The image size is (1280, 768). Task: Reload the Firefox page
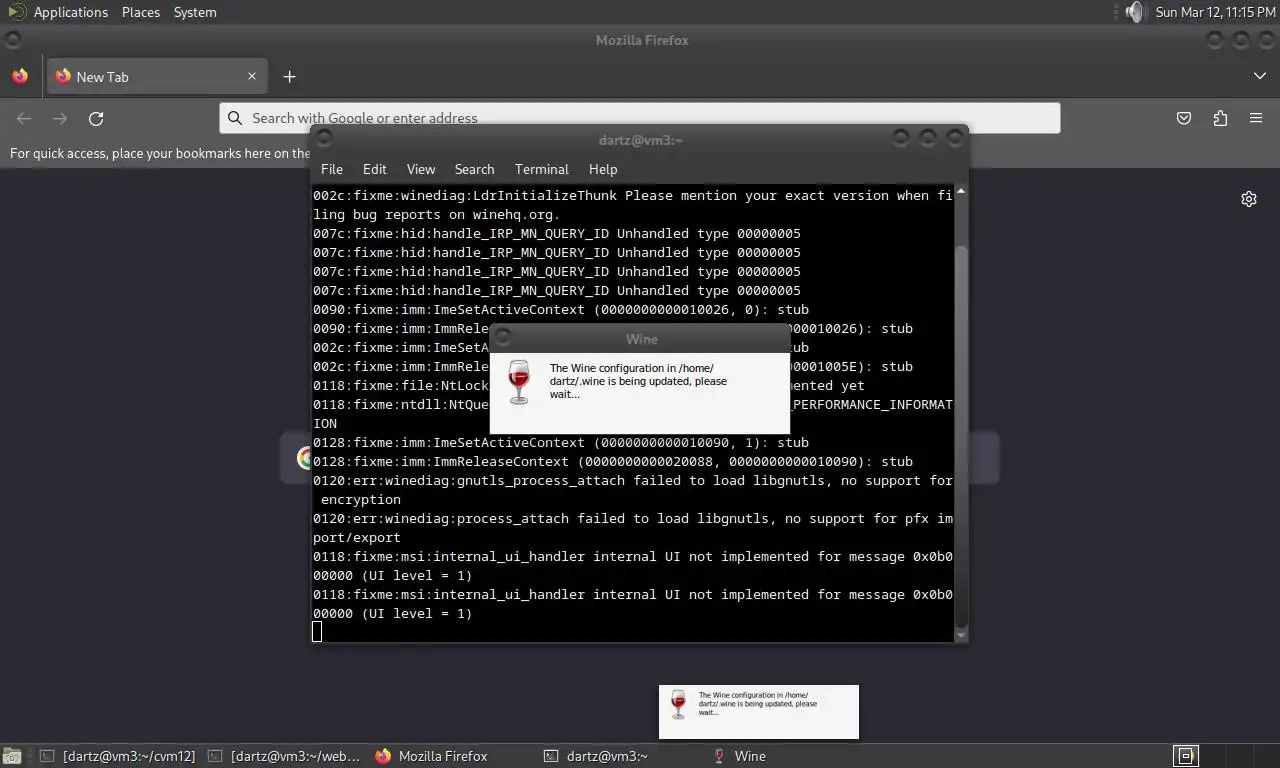[96, 118]
